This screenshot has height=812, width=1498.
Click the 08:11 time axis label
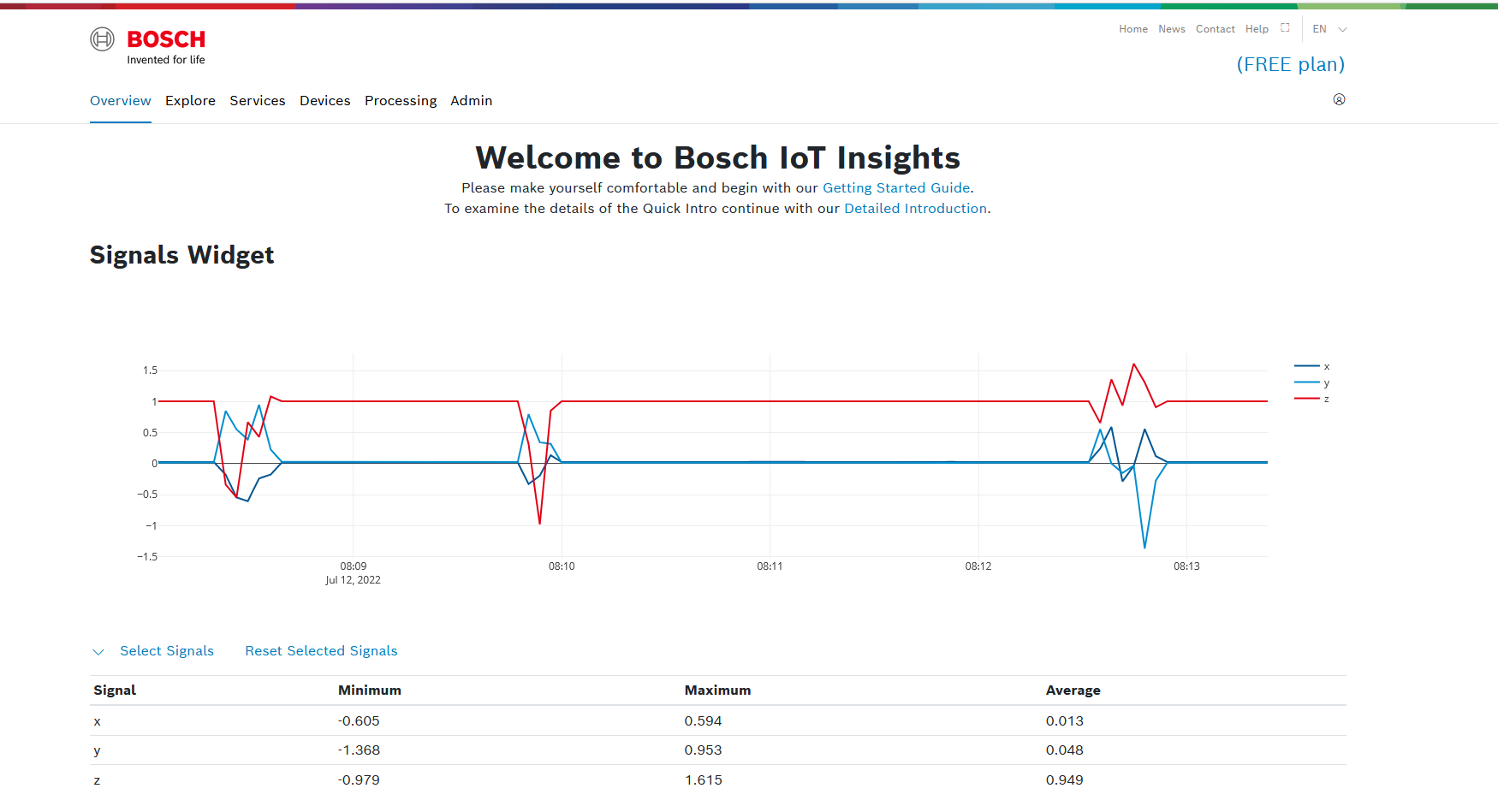[770, 566]
